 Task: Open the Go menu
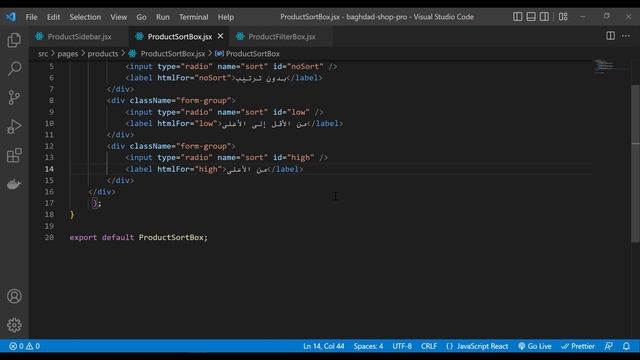(x=141, y=17)
